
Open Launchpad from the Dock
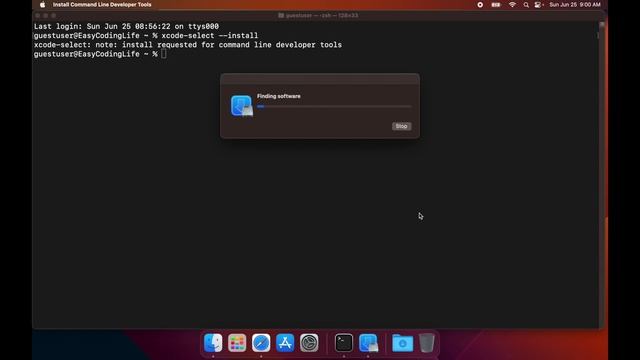click(237, 343)
